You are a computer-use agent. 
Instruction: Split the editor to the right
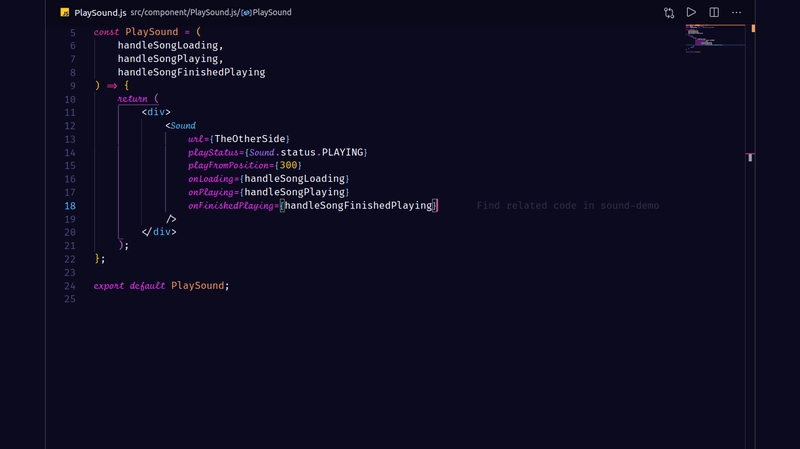(x=714, y=13)
